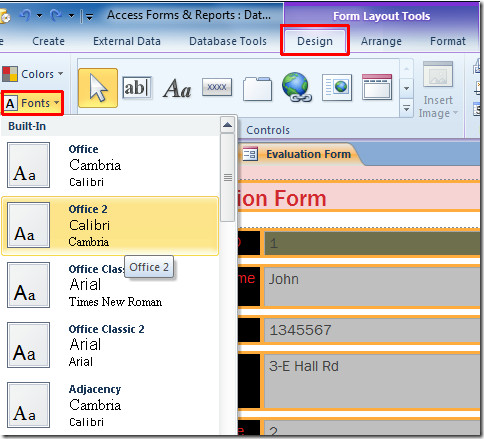Switch to the Arrange tab
Screen dimensions: 484x439
pyautogui.click(x=381, y=41)
